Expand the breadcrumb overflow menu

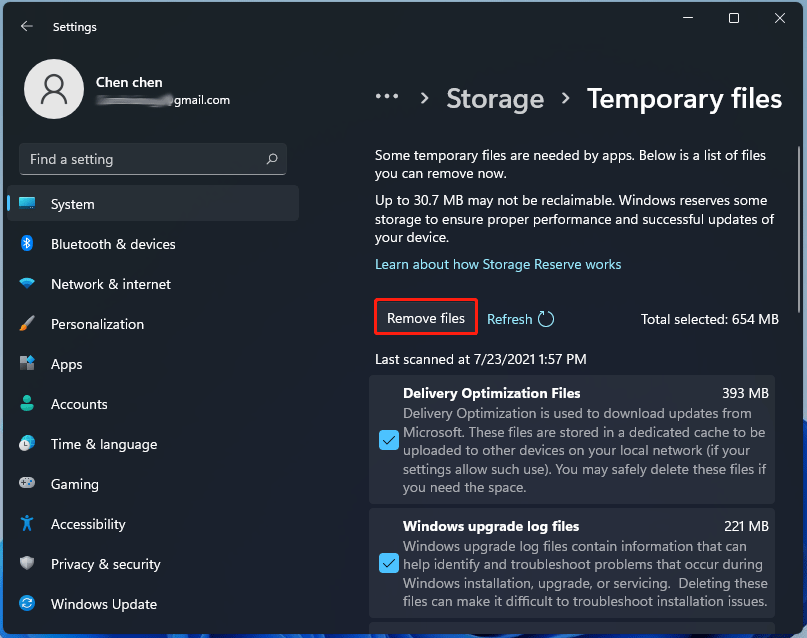[387, 98]
